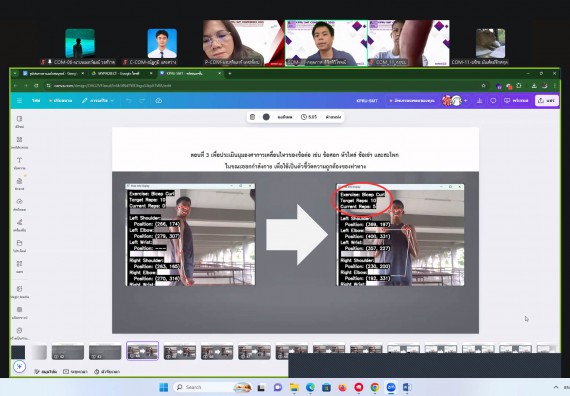Open Google Chrome from the taskbar
Image resolution: width=570 pixels, height=396 pixels.
(x=375, y=387)
